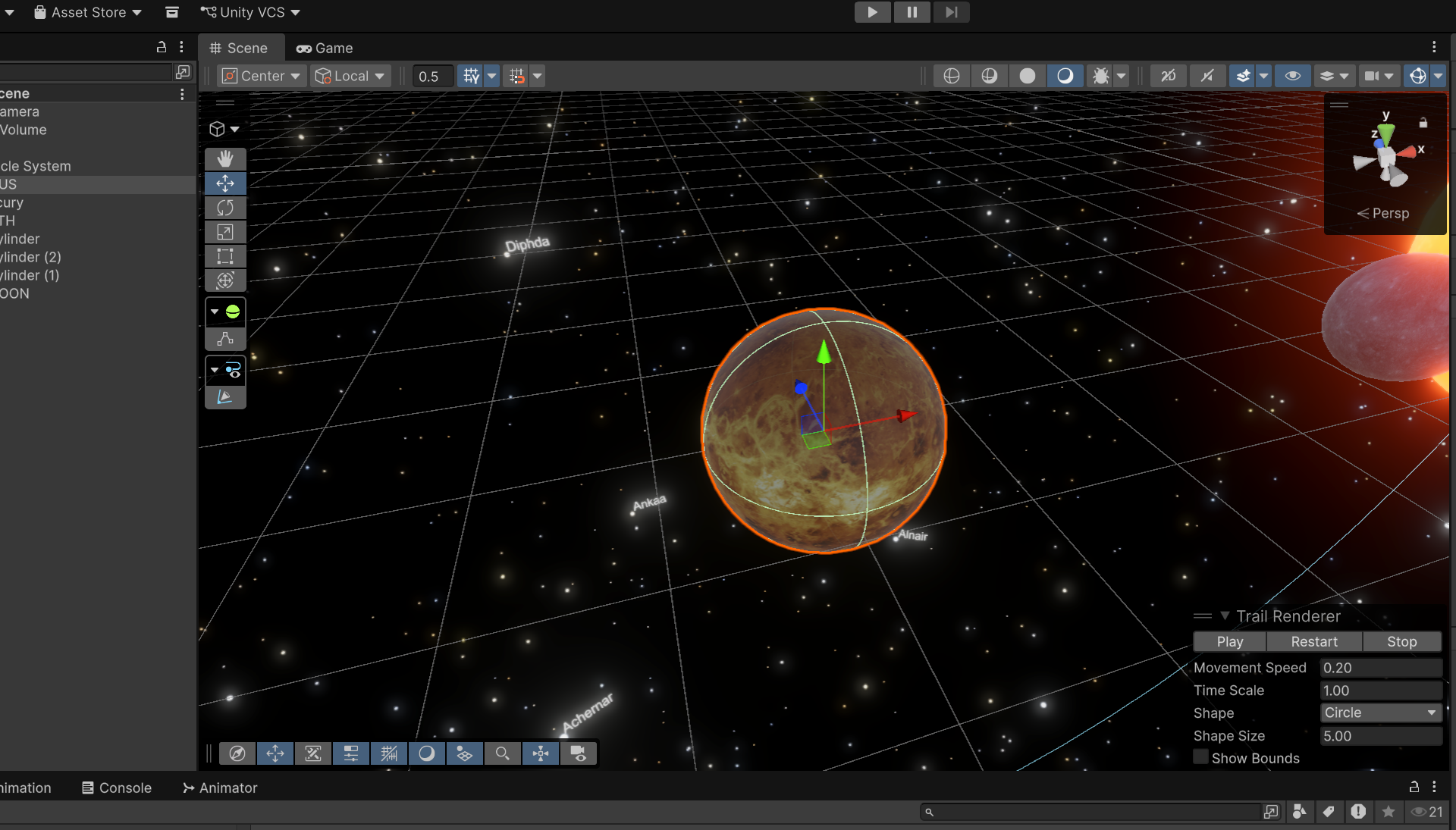Click the scene view camera settings icon
This screenshot has height=830, width=1456.
click(1372, 76)
